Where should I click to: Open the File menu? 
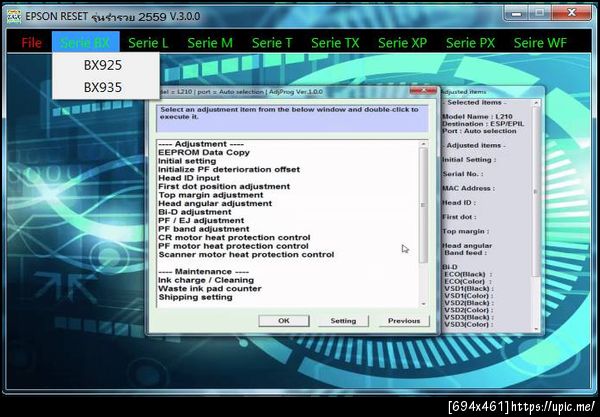click(31, 42)
